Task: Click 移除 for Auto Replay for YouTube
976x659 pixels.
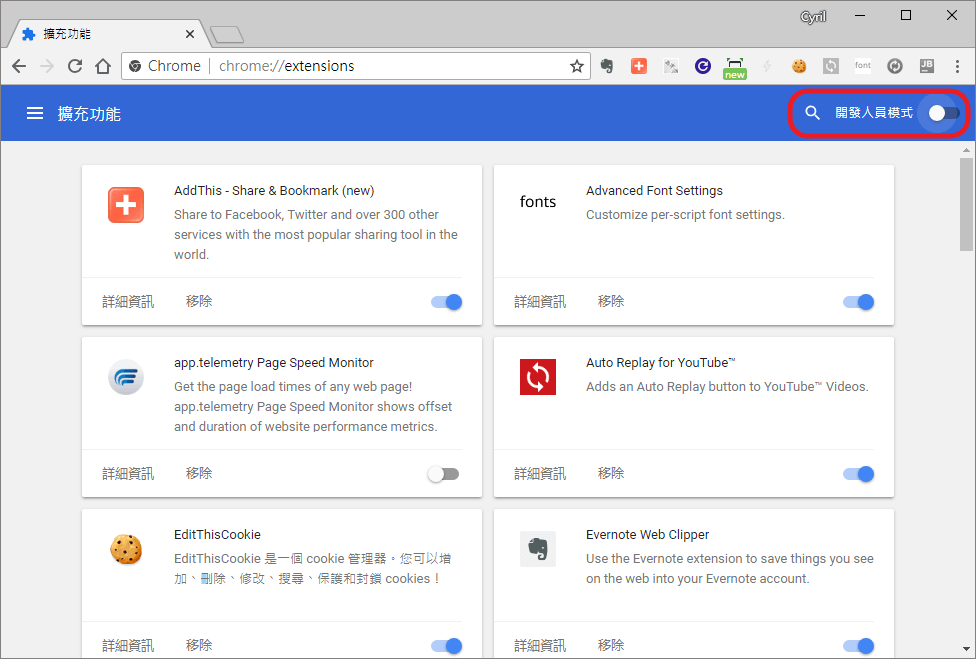Action: tap(611, 474)
